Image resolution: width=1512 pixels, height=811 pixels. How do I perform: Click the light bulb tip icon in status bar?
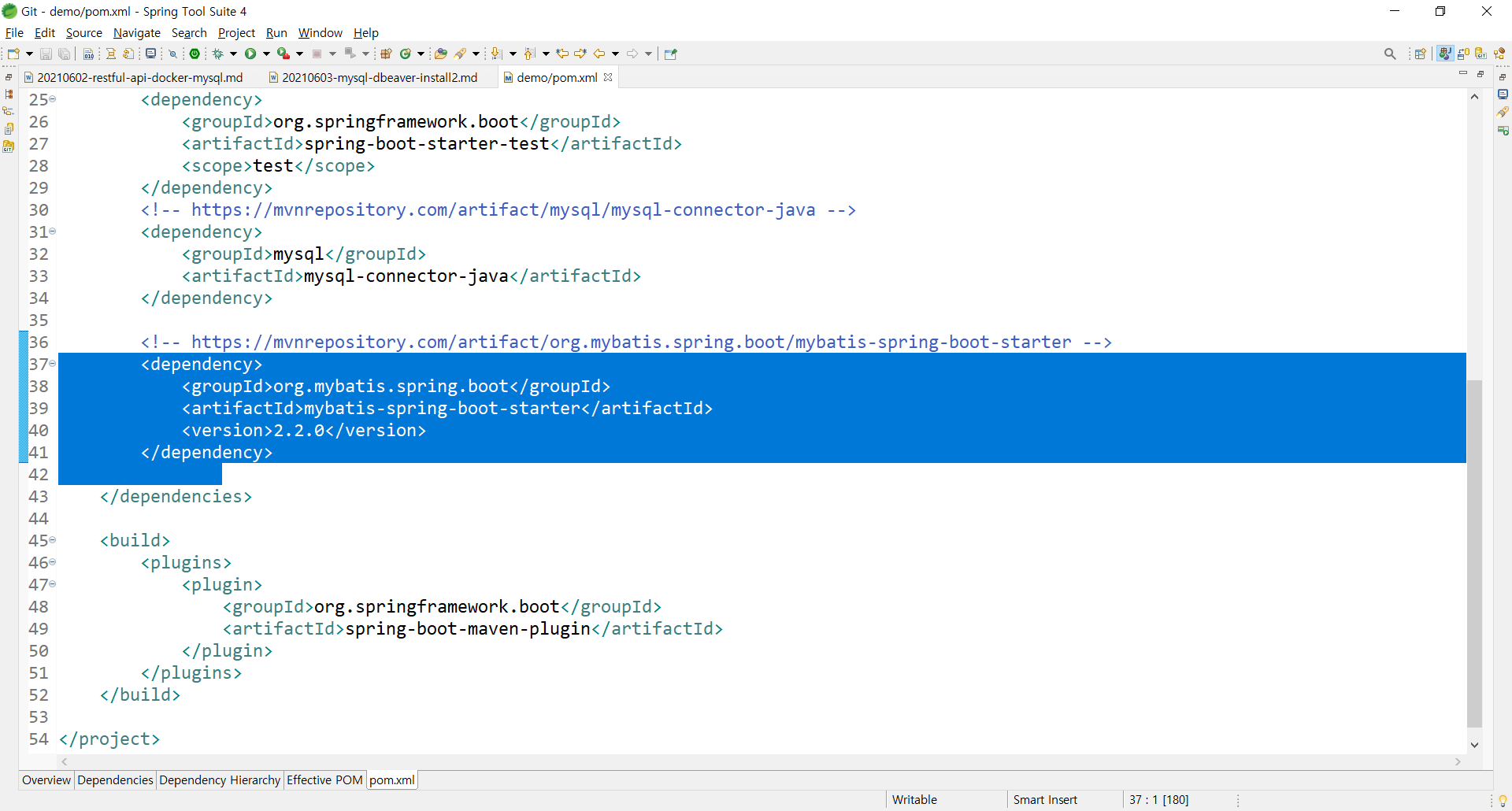[x=1503, y=800]
